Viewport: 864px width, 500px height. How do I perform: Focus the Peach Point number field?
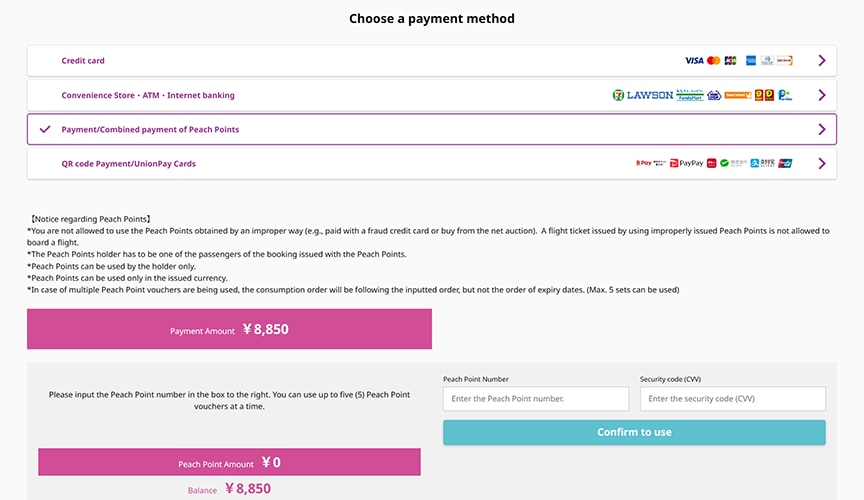(x=536, y=399)
